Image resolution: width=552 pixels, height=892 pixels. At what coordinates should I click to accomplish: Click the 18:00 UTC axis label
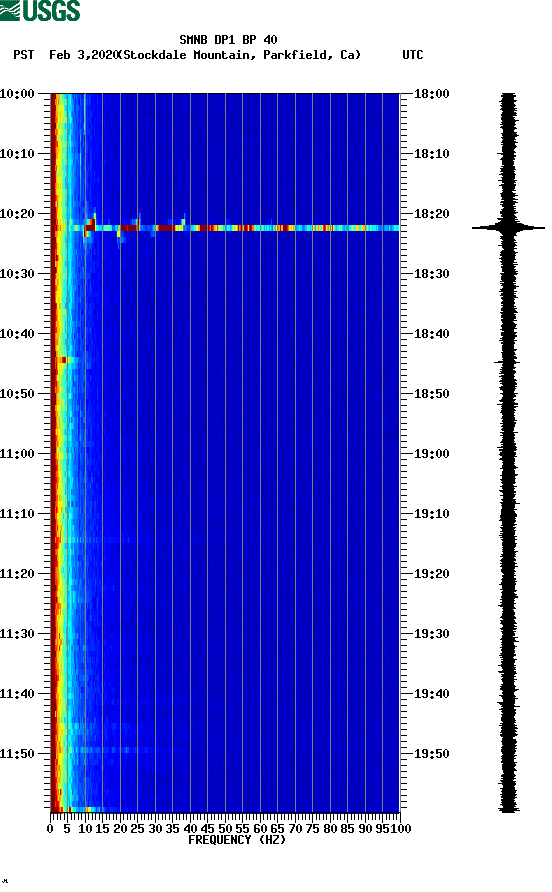pyautogui.click(x=431, y=94)
